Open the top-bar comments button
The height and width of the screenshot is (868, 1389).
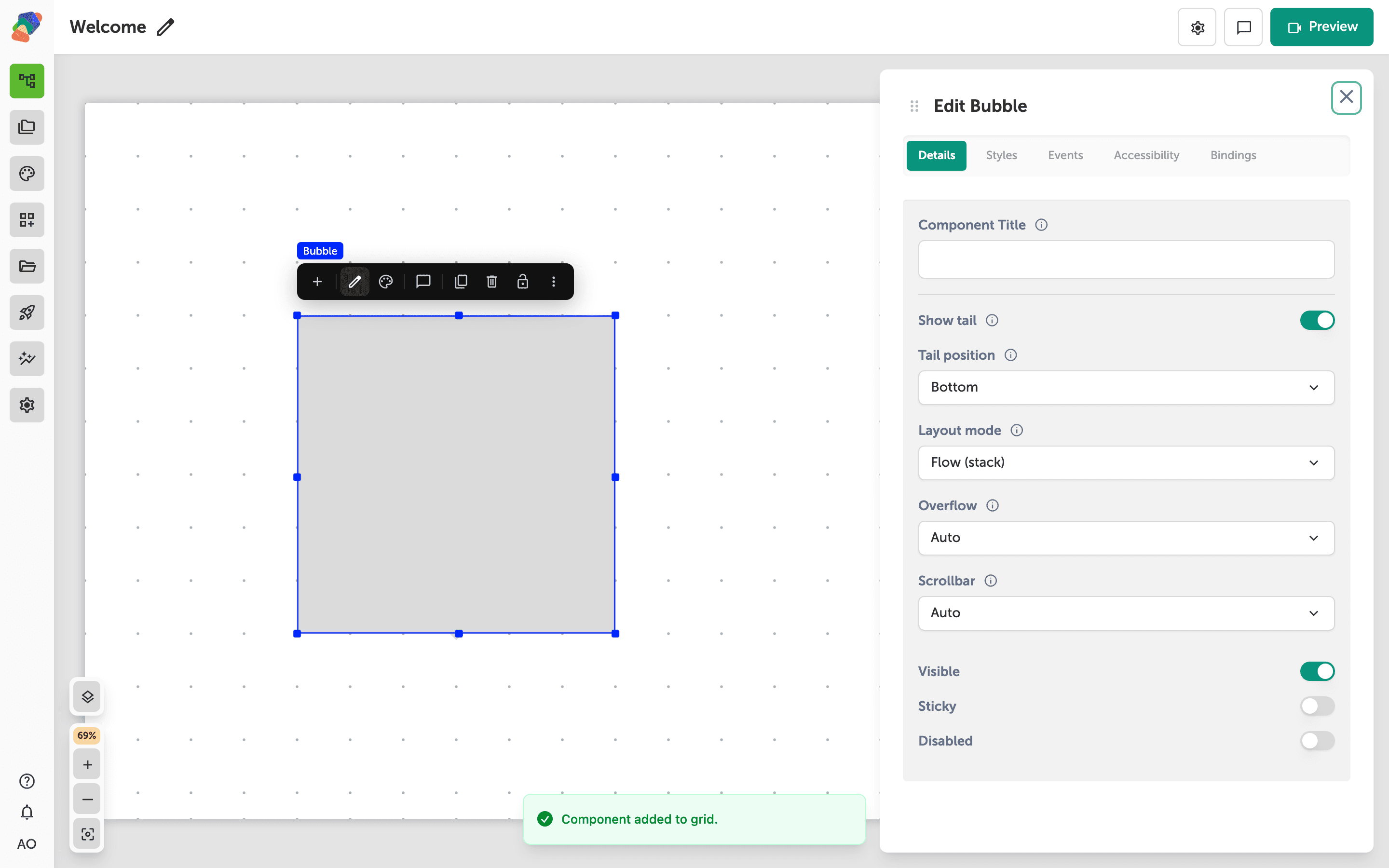[1243, 27]
